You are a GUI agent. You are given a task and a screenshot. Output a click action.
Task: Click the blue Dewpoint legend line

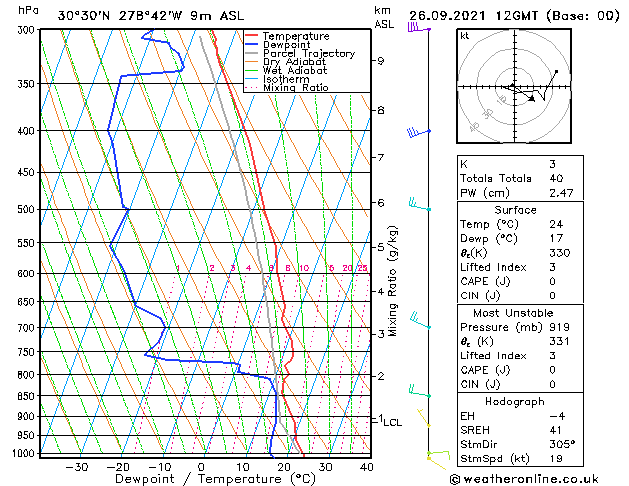pyautogui.click(x=251, y=45)
